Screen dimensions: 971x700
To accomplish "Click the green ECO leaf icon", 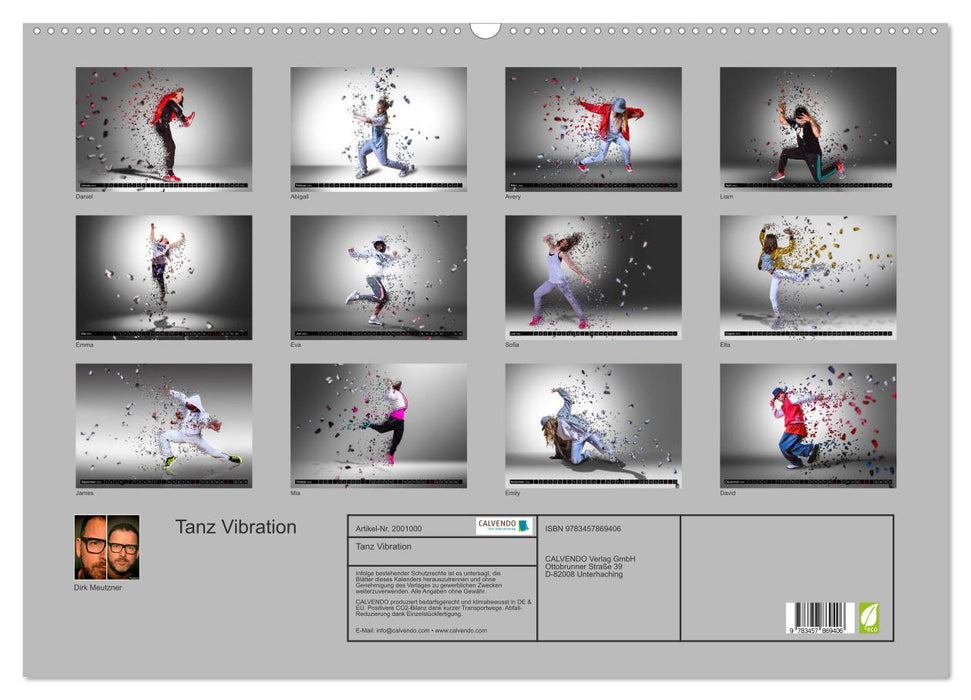I will 868,616.
